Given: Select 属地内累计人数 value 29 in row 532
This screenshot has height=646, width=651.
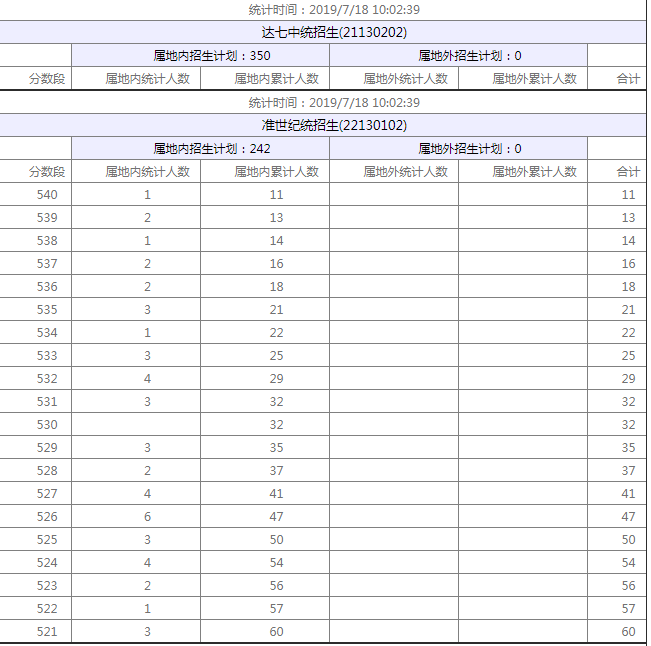Looking at the screenshot, I should [x=276, y=379].
